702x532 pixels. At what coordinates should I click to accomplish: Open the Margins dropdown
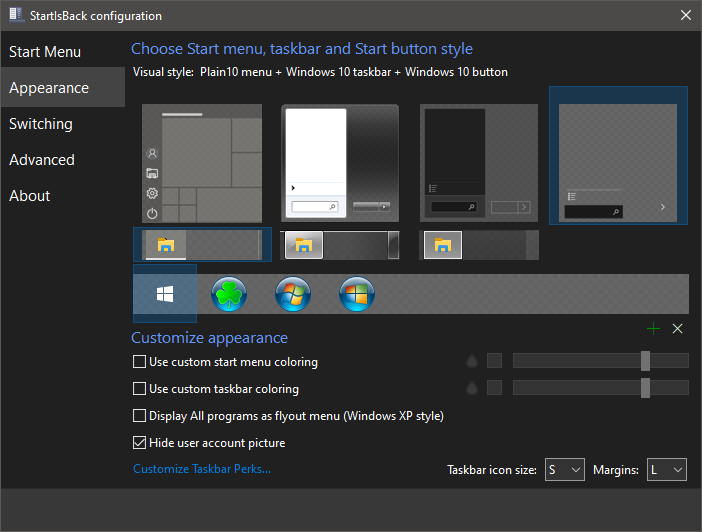click(x=667, y=469)
